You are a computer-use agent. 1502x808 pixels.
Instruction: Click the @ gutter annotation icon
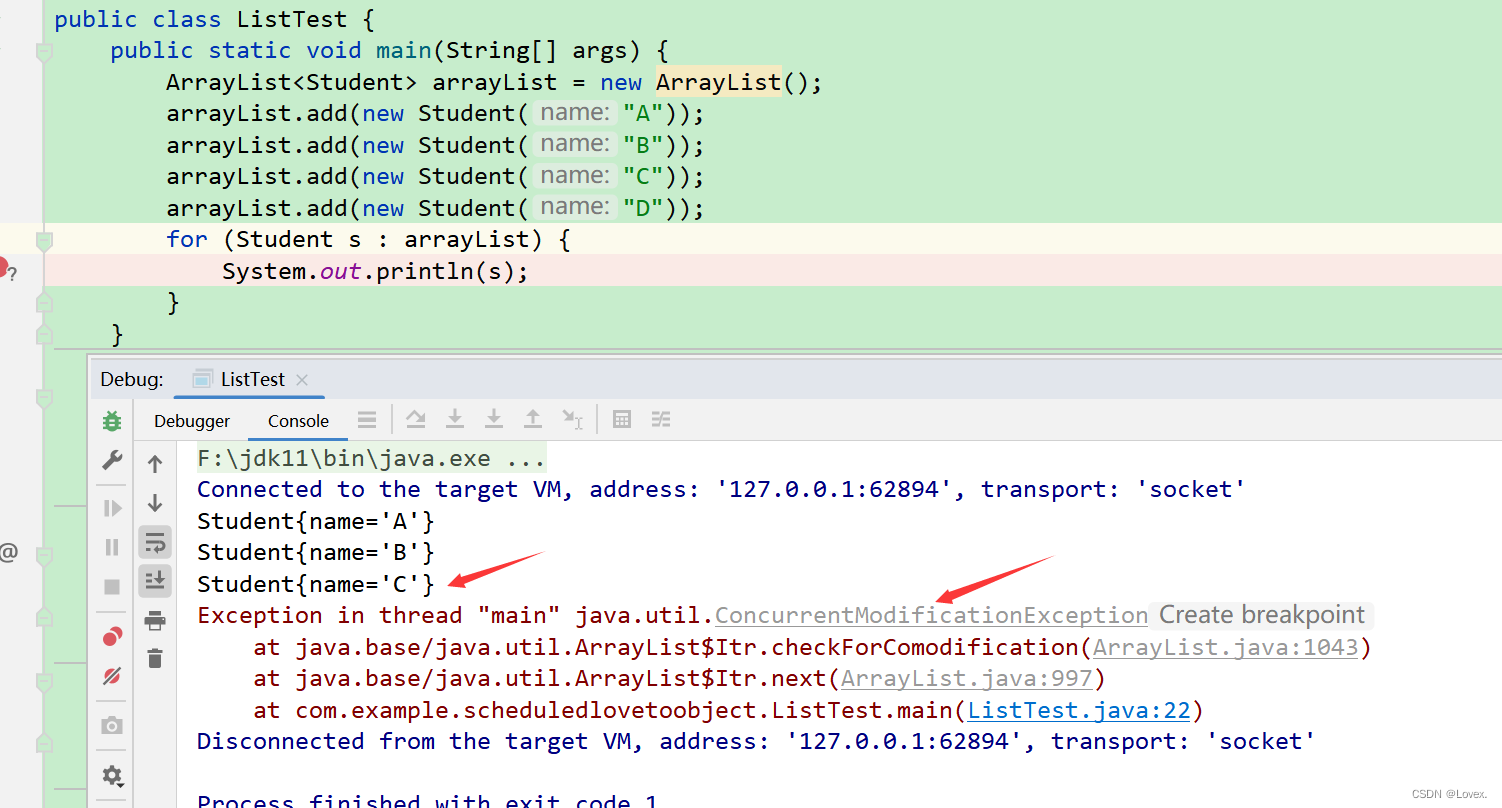click(x=8, y=551)
